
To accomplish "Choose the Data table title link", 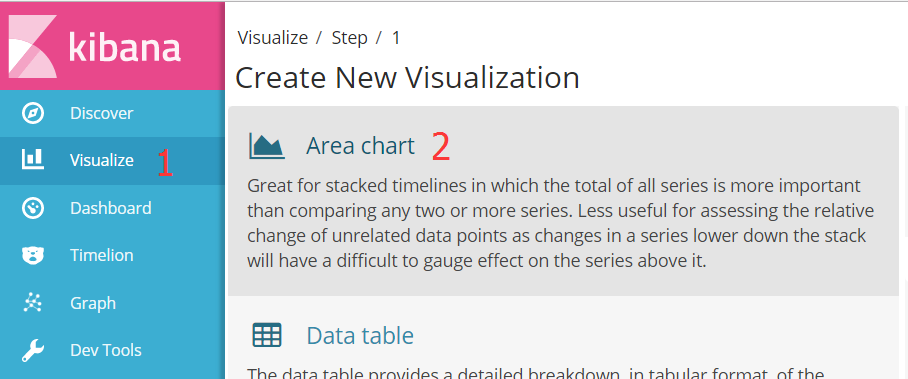I will 360,336.
